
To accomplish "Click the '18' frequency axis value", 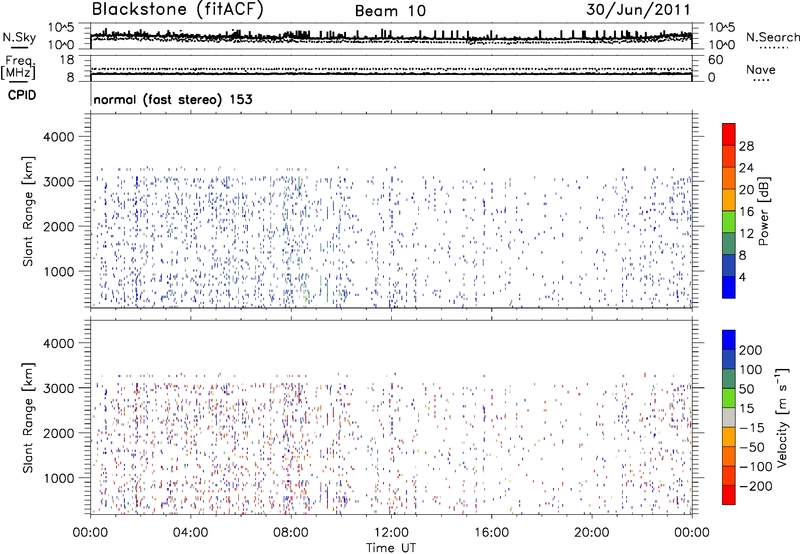I will coord(66,60).
